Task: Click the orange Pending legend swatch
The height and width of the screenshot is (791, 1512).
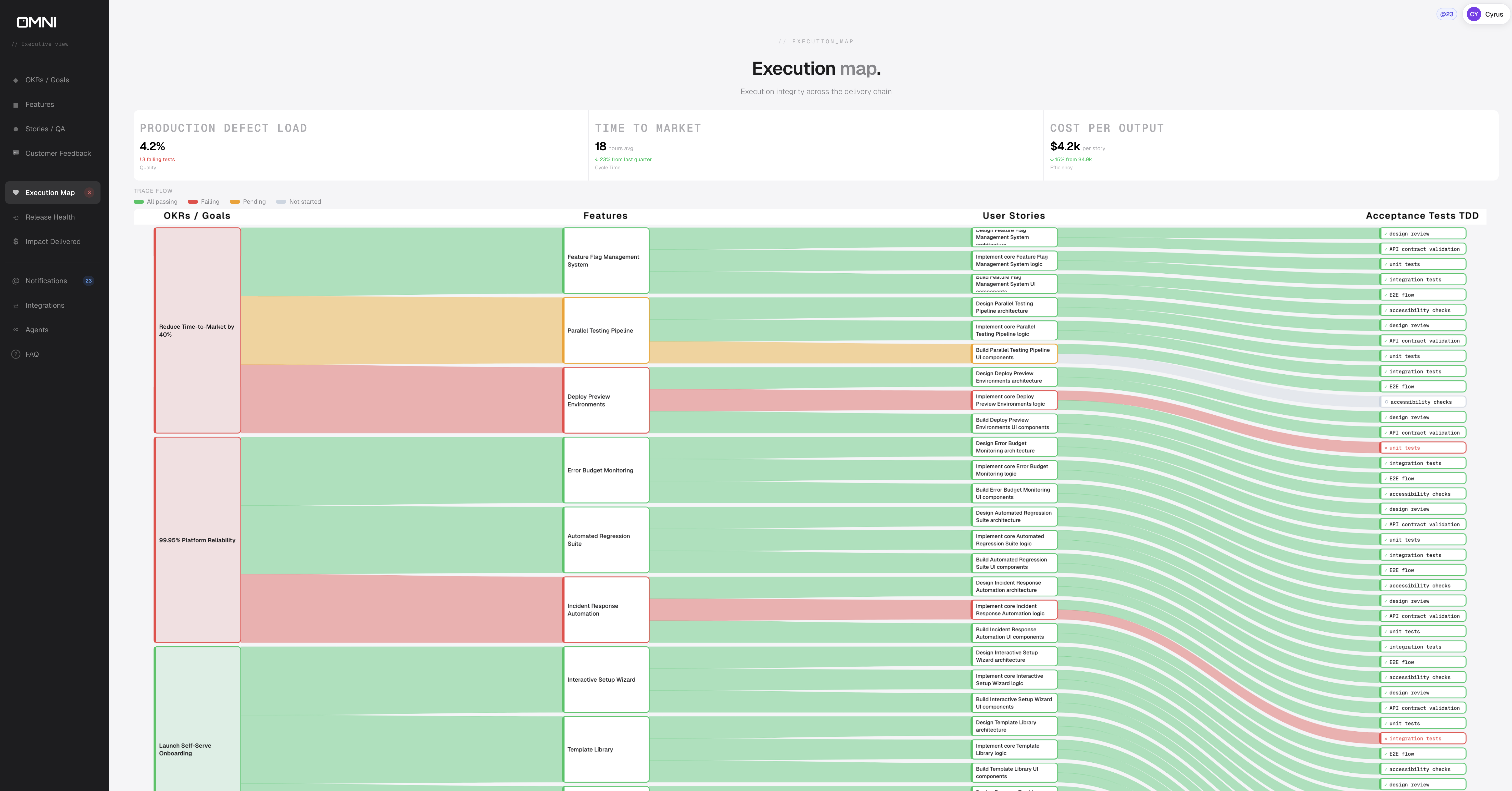Action: point(235,202)
